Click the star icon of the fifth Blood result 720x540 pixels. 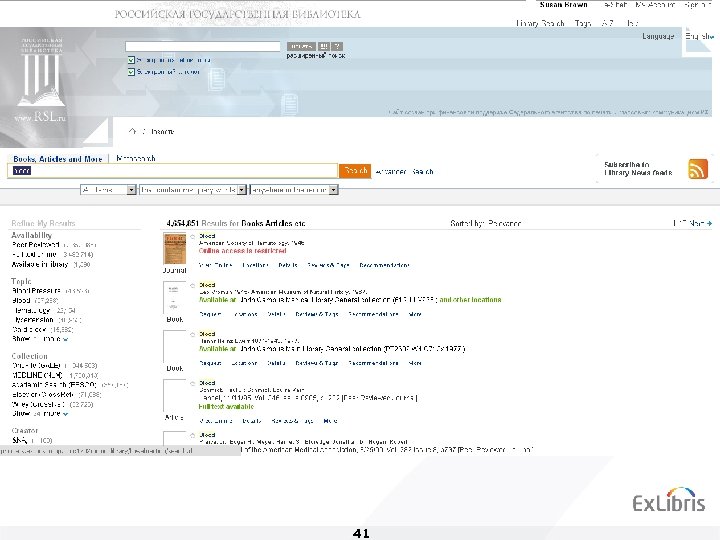coord(193,435)
